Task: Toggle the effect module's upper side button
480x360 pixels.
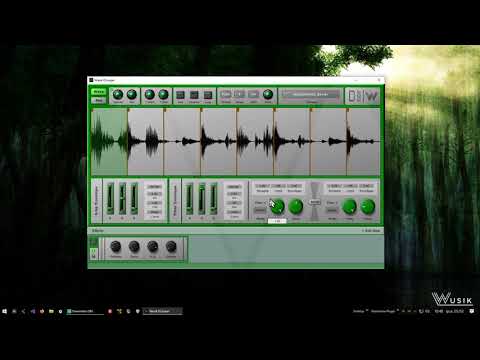Action: pos(94,242)
